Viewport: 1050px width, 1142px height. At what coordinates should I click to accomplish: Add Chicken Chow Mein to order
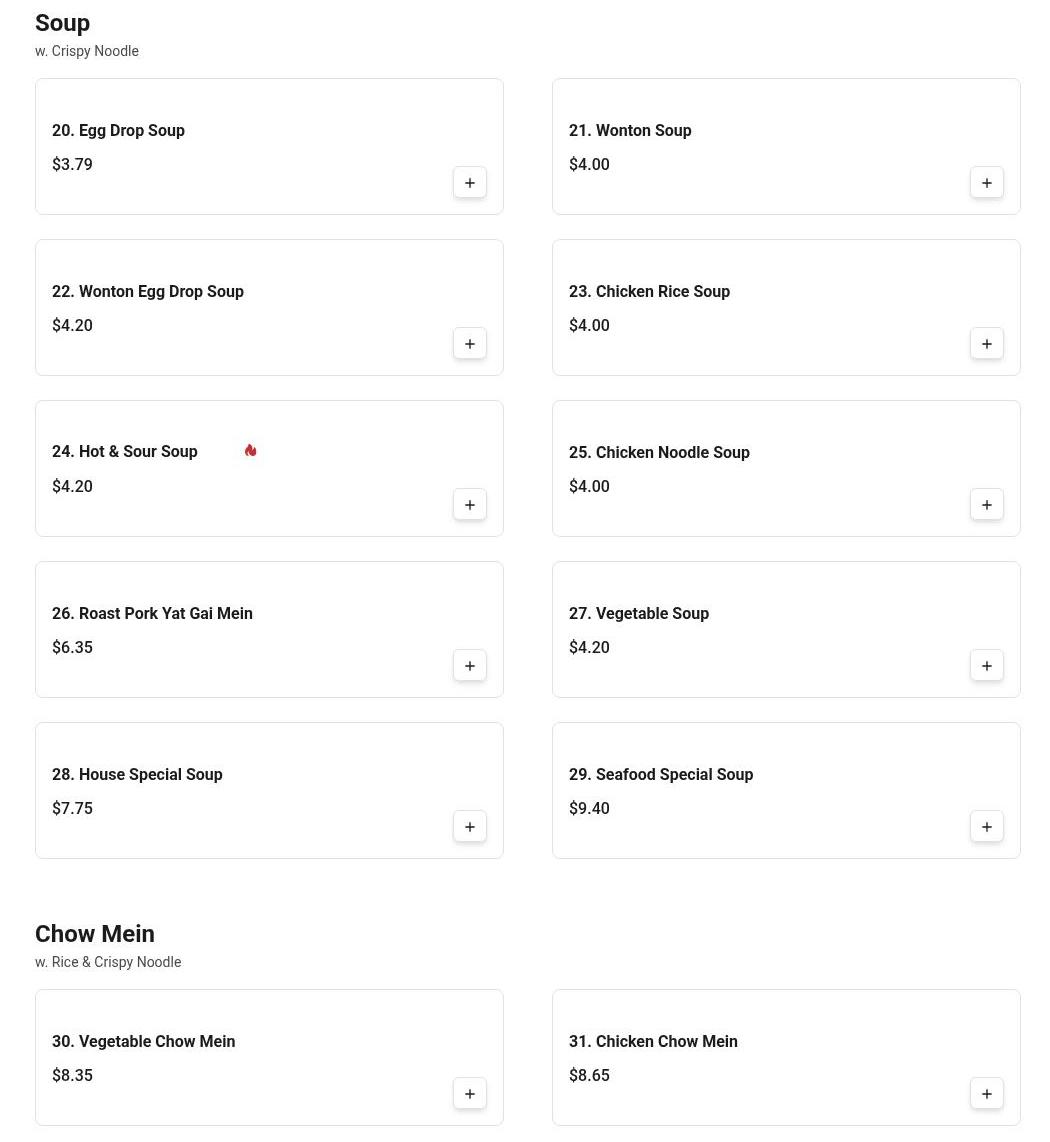pyautogui.click(x=987, y=1094)
